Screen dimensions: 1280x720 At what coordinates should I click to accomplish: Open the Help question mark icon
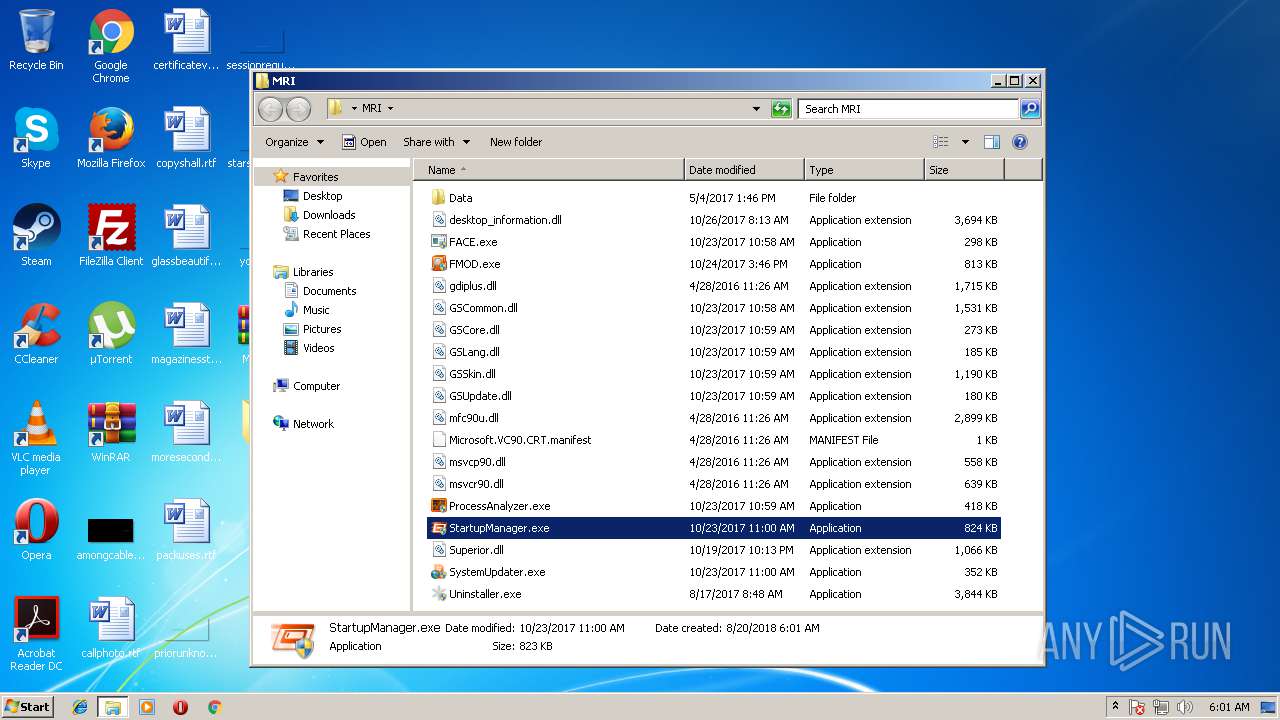1020,142
